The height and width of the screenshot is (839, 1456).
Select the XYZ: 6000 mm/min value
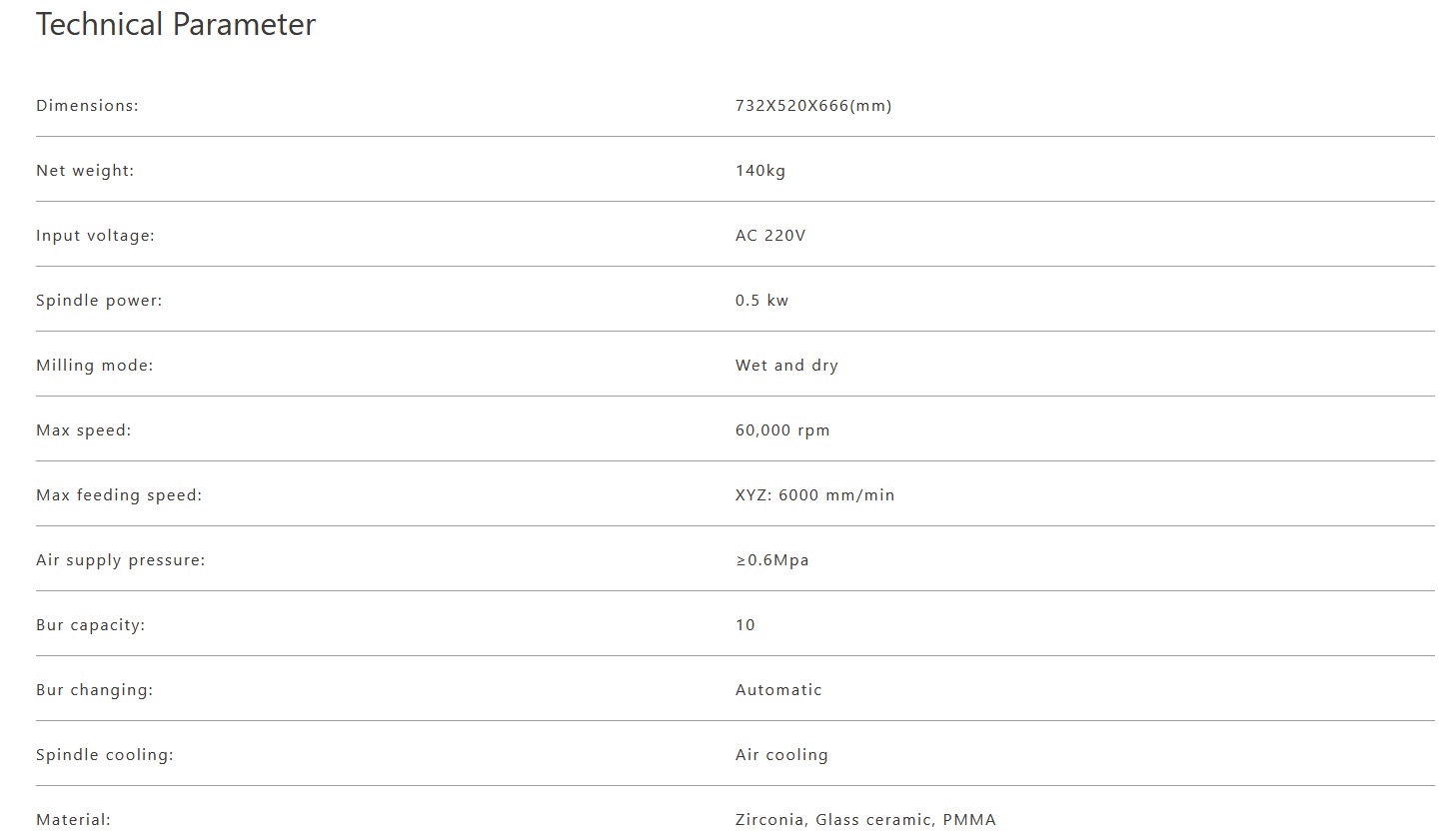click(x=814, y=495)
